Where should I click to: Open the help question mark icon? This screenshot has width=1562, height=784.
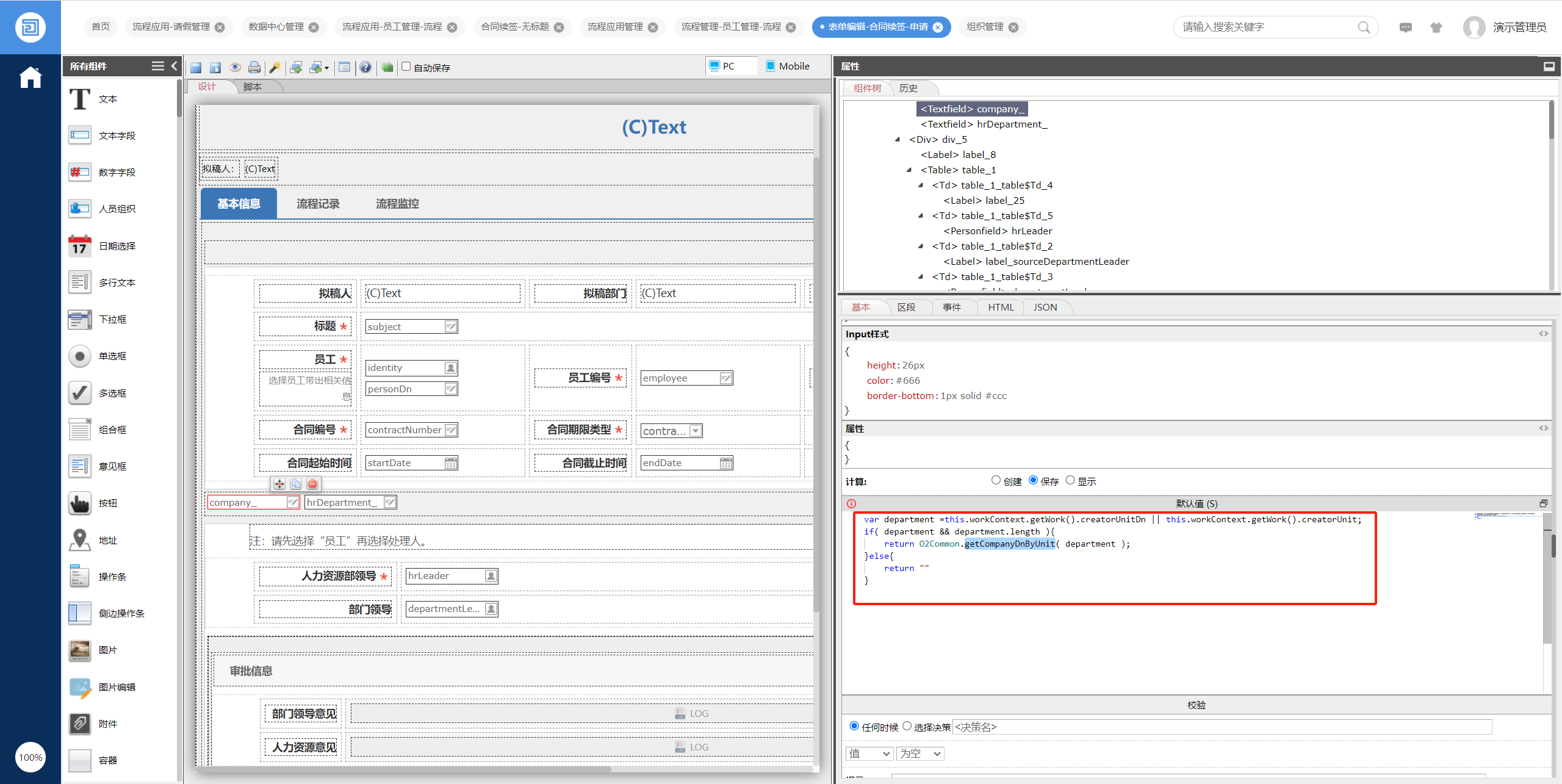pos(365,67)
